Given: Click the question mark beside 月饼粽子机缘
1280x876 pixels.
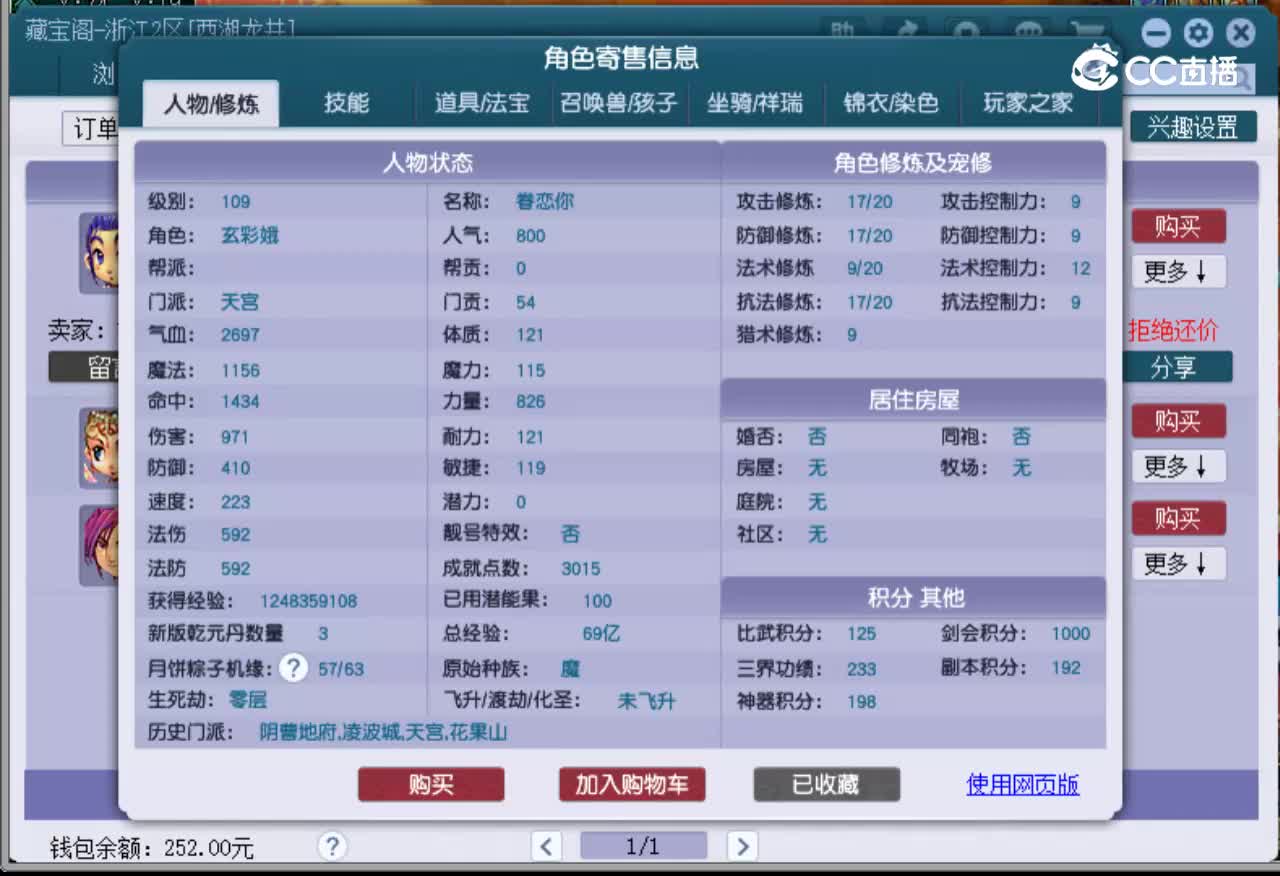Looking at the screenshot, I should pos(292,668).
